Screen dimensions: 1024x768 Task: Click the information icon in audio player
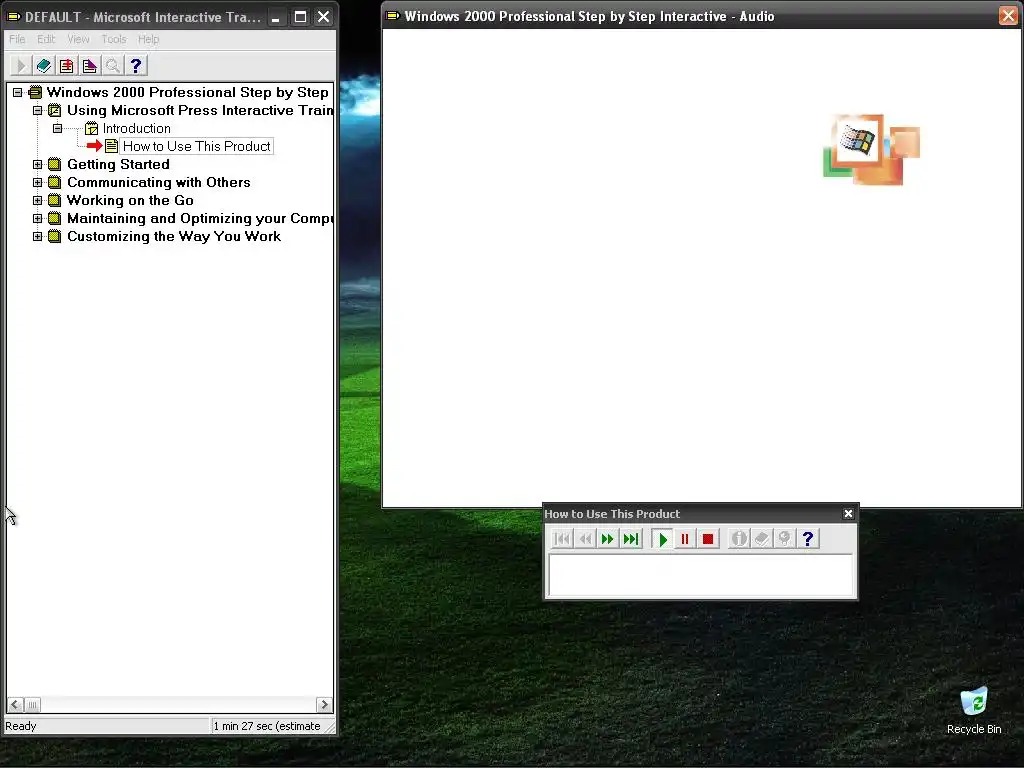pyautogui.click(x=739, y=539)
